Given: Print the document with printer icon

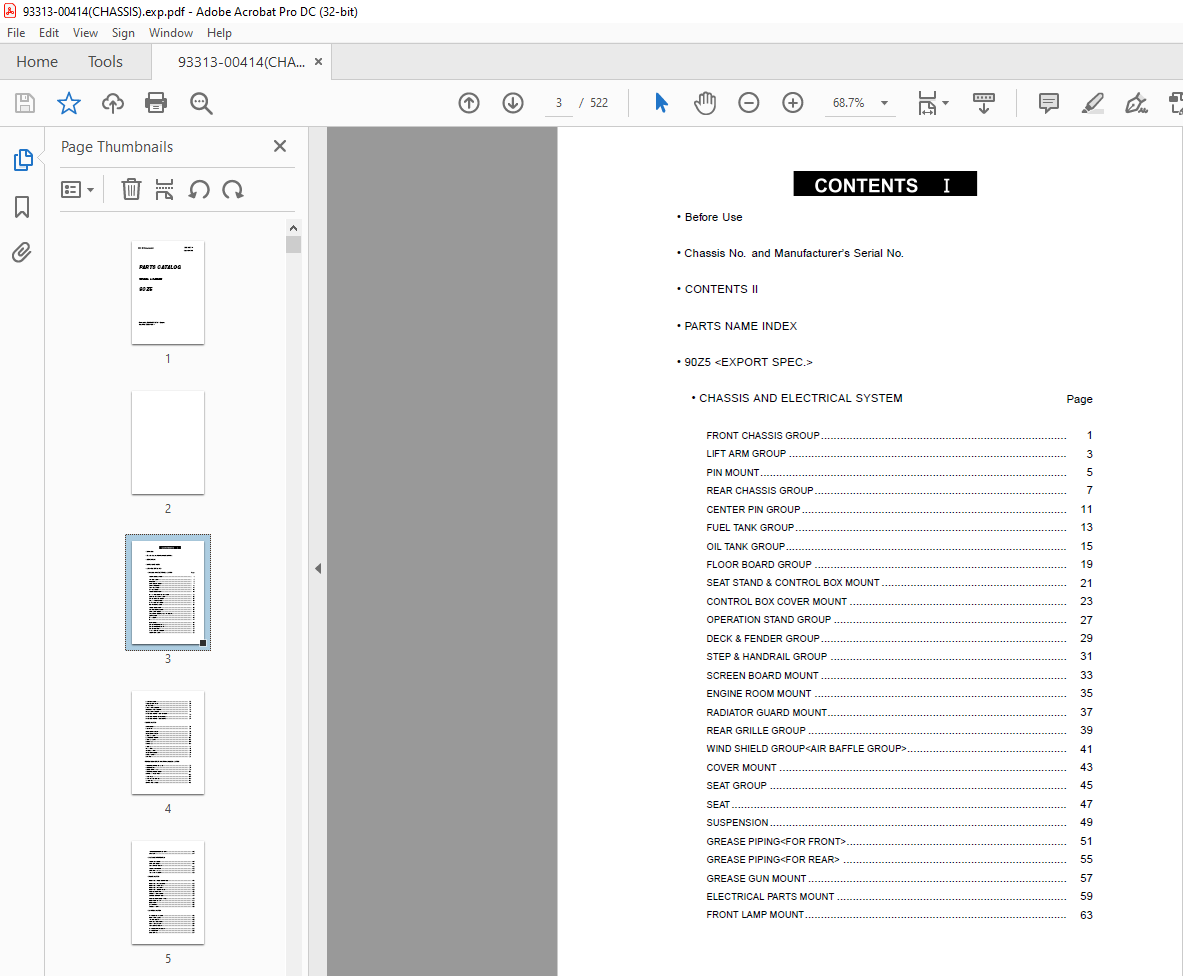Looking at the screenshot, I should tap(156, 103).
